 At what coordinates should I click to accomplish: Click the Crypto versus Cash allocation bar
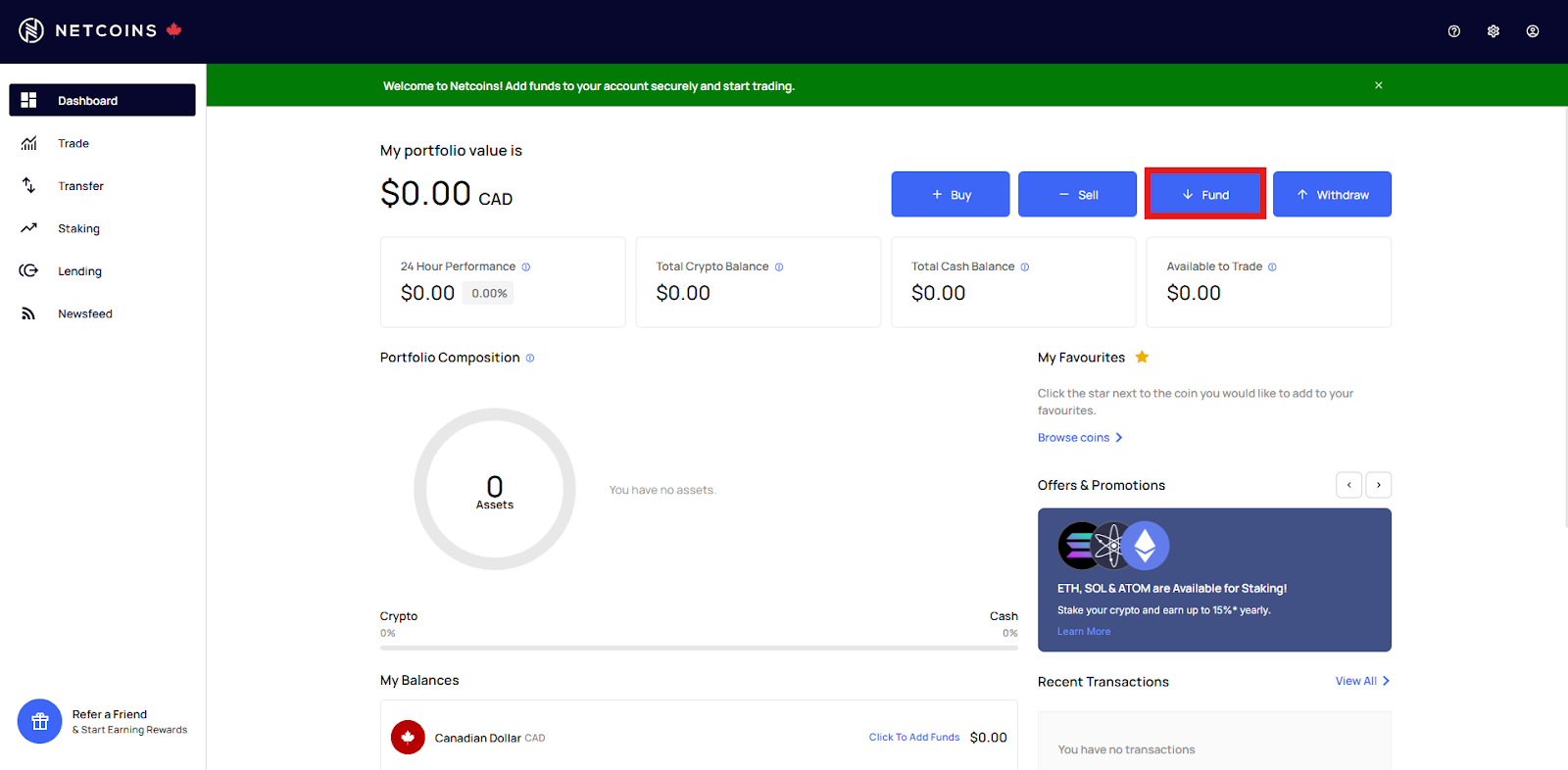(699, 648)
